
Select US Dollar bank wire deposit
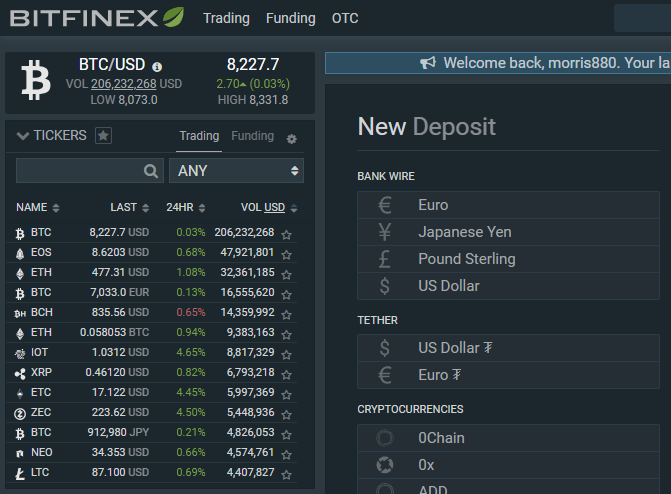508,286
